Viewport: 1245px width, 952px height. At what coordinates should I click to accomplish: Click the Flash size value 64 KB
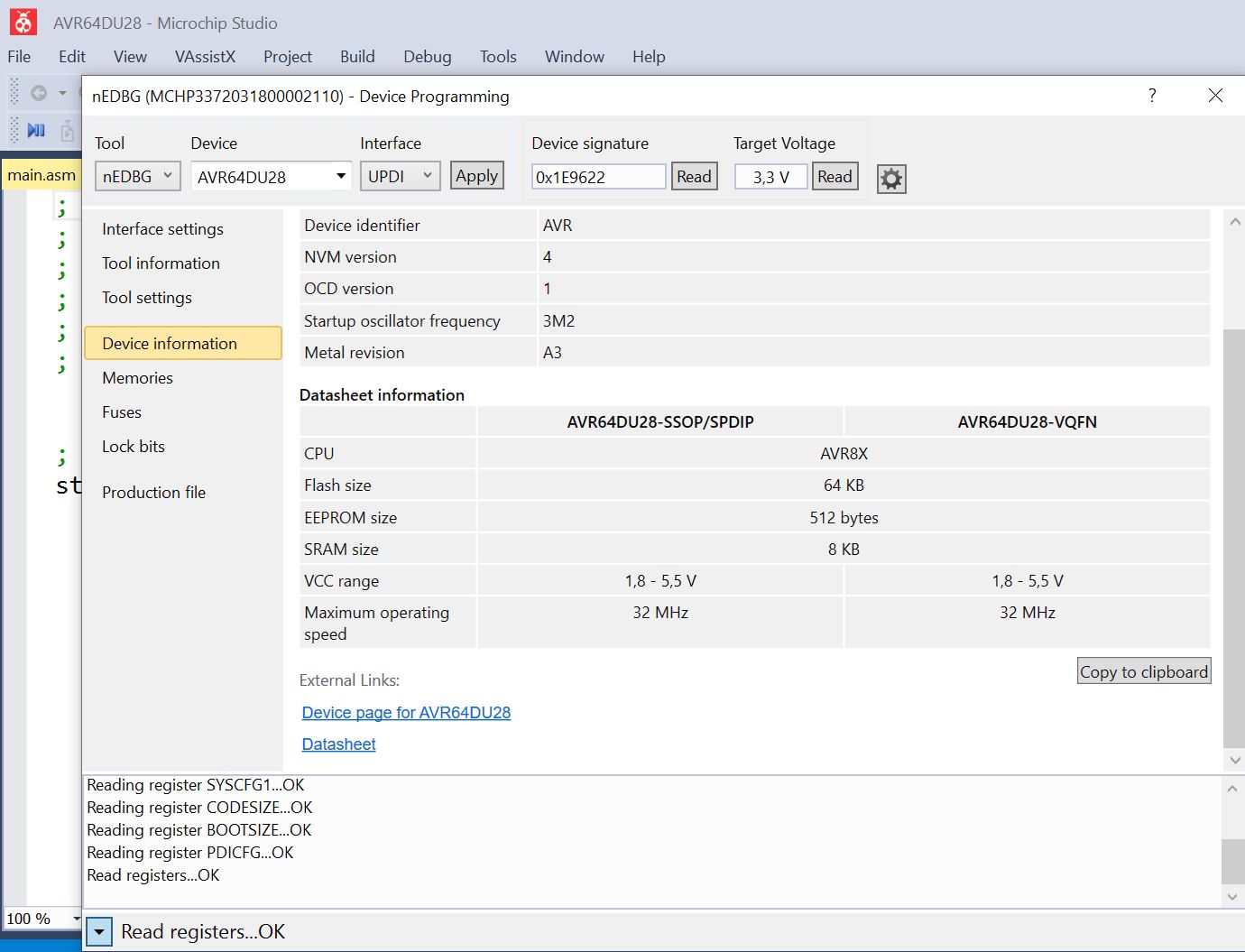[x=844, y=485]
